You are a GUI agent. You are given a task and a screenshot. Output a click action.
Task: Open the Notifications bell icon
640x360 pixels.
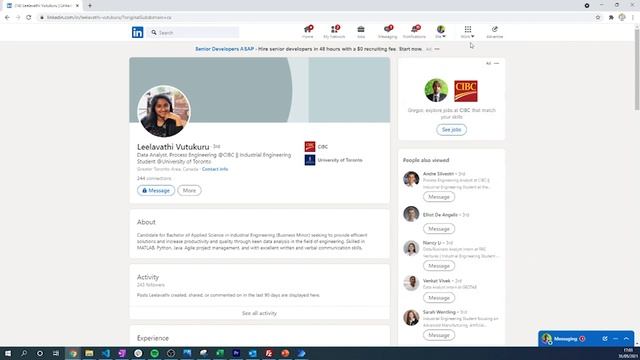point(414,32)
